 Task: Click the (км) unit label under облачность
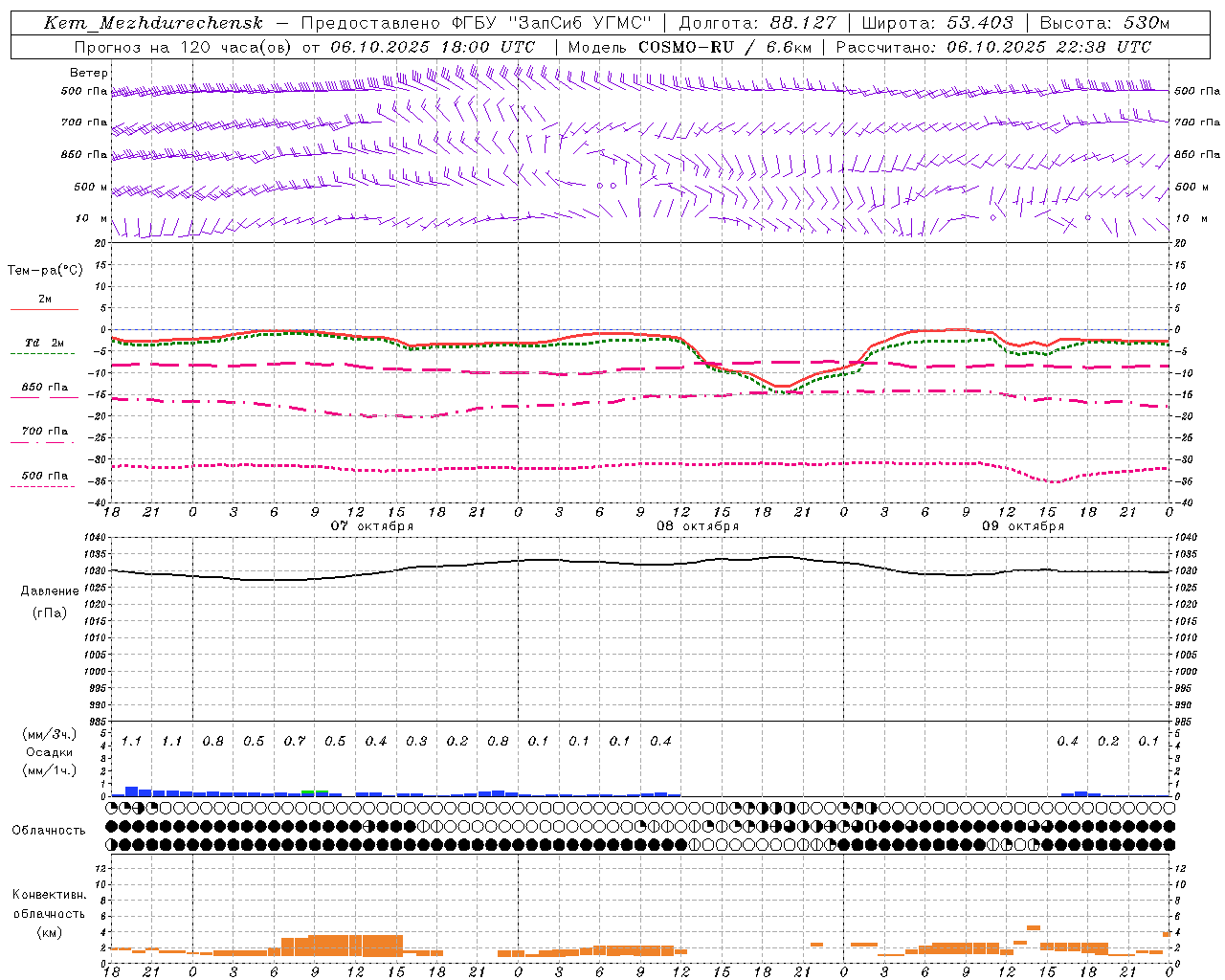pyautogui.click(x=49, y=933)
